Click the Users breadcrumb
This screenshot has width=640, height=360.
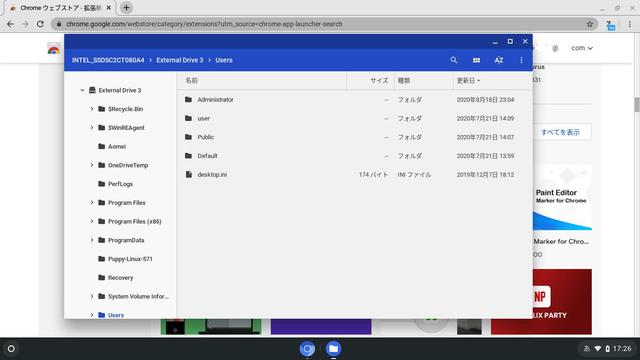coord(224,60)
